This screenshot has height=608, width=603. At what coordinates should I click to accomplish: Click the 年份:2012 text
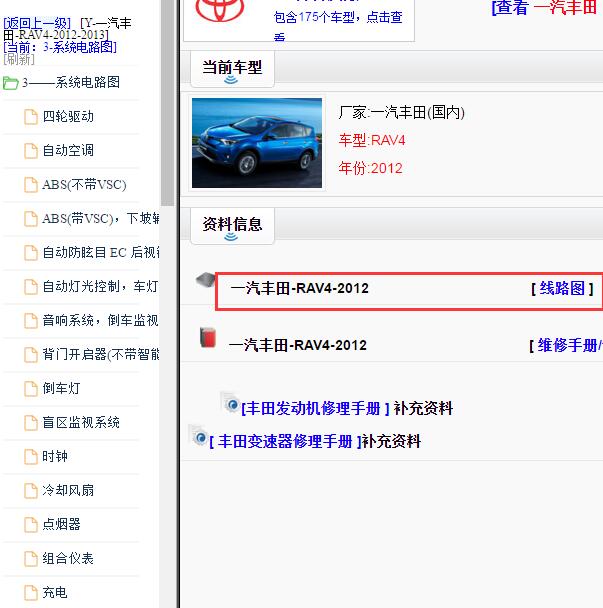pyautogui.click(x=370, y=168)
